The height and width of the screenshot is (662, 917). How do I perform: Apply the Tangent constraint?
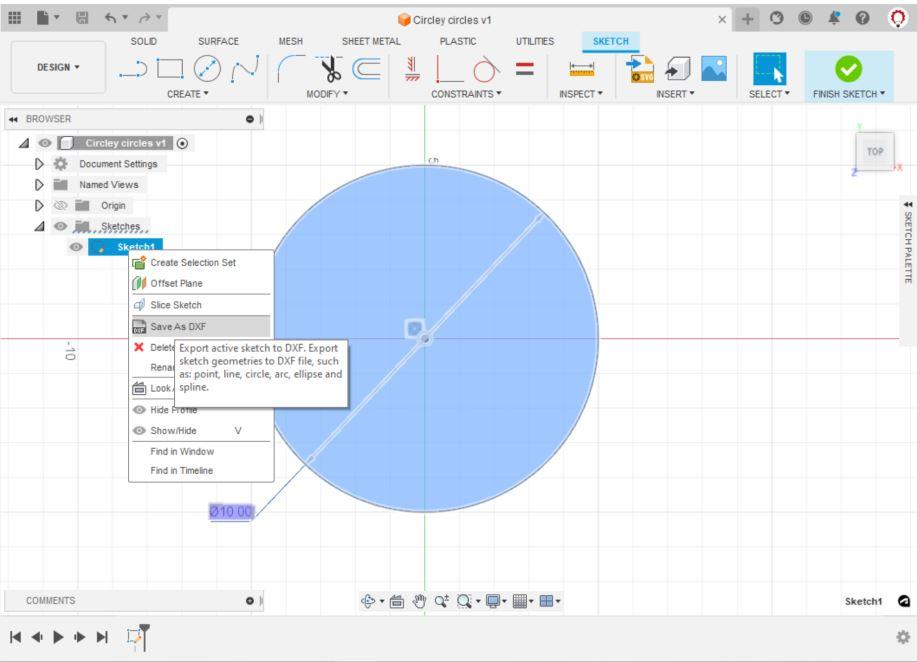[486, 69]
